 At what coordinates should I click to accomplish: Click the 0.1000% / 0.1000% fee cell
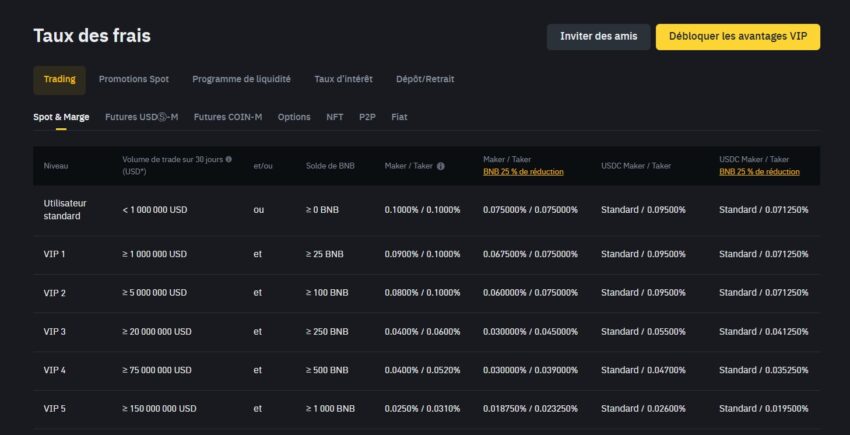(x=422, y=210)
